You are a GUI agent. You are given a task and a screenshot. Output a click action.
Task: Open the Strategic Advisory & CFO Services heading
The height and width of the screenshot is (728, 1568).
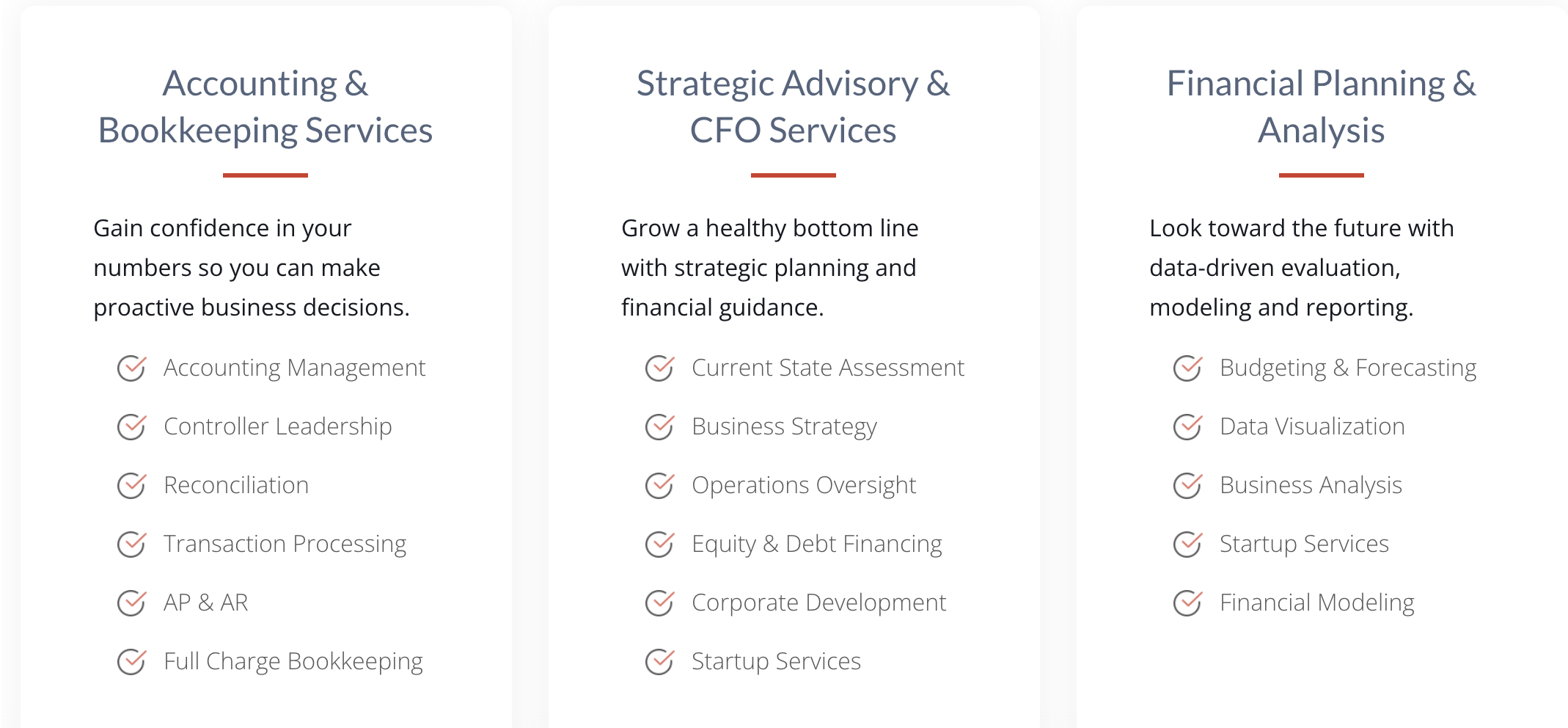tap(793, 107)
